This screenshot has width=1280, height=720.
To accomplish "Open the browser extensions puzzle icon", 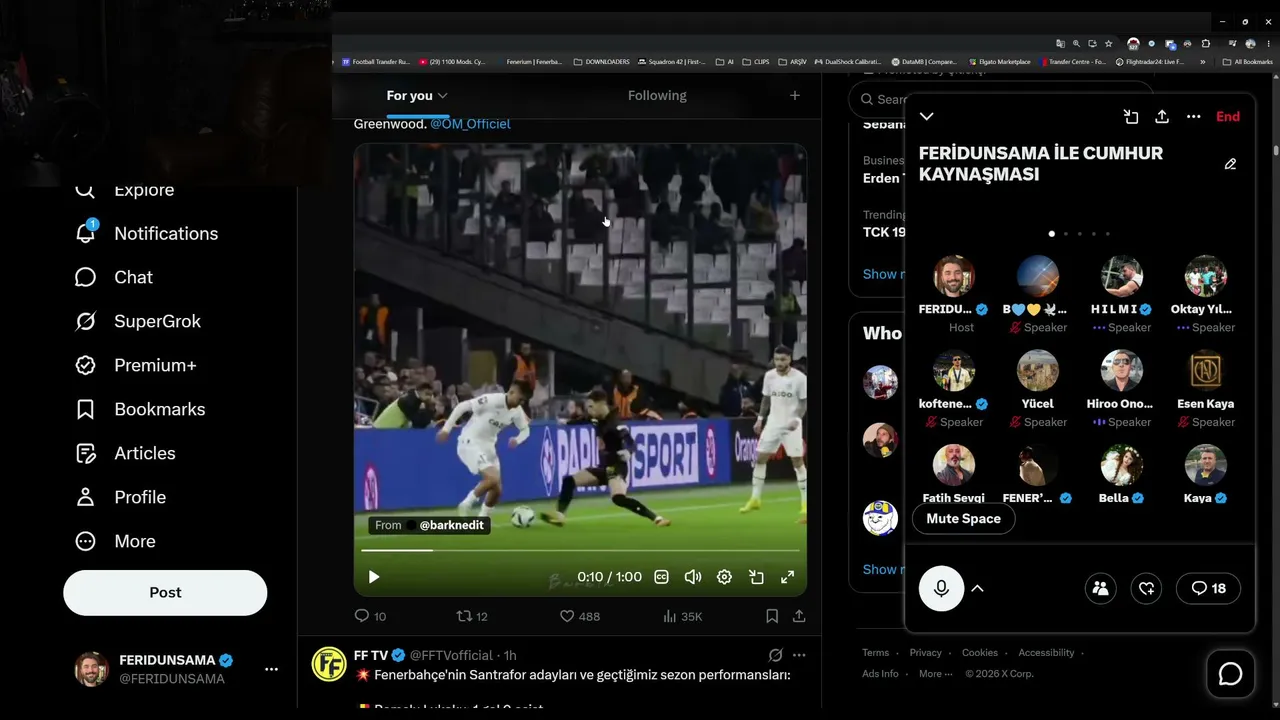I will (x=1206, y=44).
